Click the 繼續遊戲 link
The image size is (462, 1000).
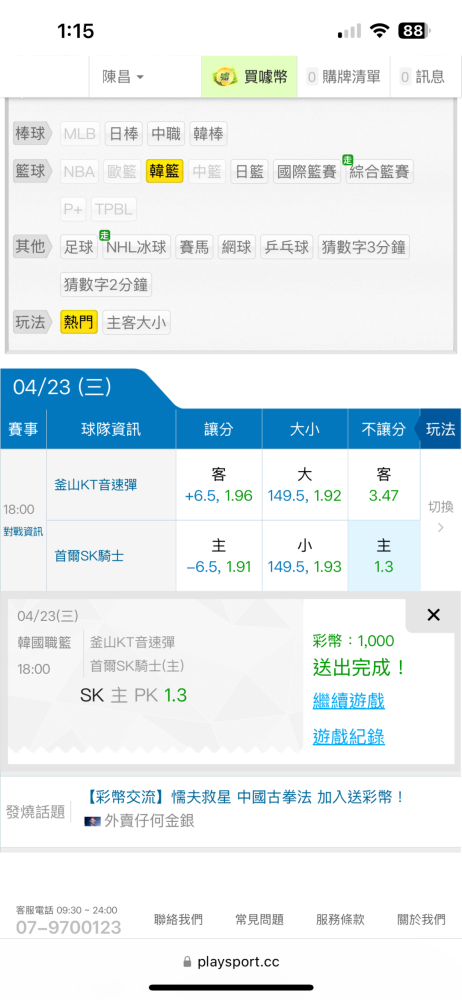(349, 701)
